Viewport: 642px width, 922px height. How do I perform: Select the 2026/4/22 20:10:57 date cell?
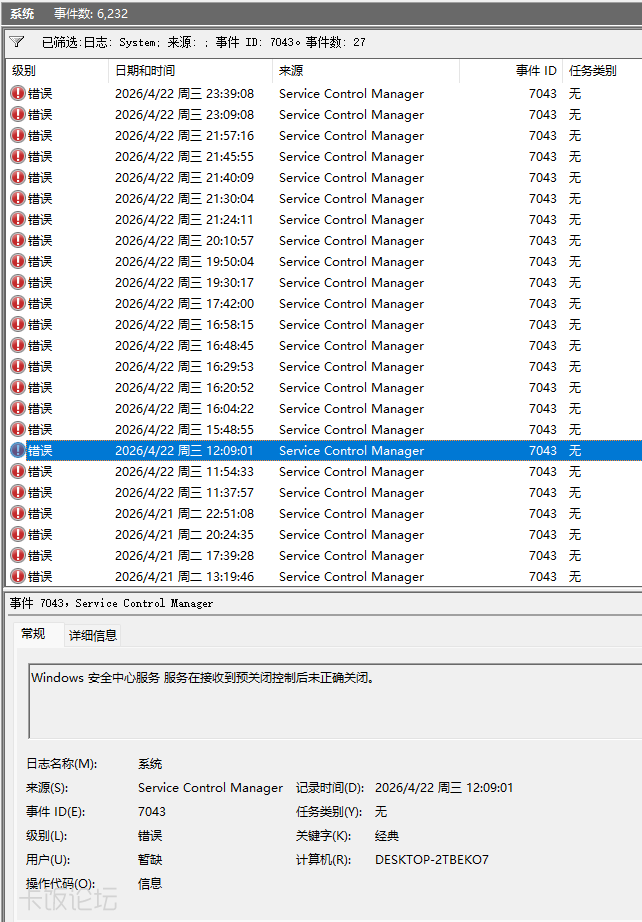click(x=185, y=240)
